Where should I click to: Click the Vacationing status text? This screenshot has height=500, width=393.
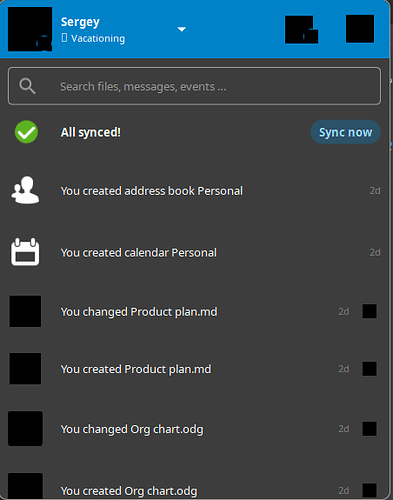tap(98, 38)
